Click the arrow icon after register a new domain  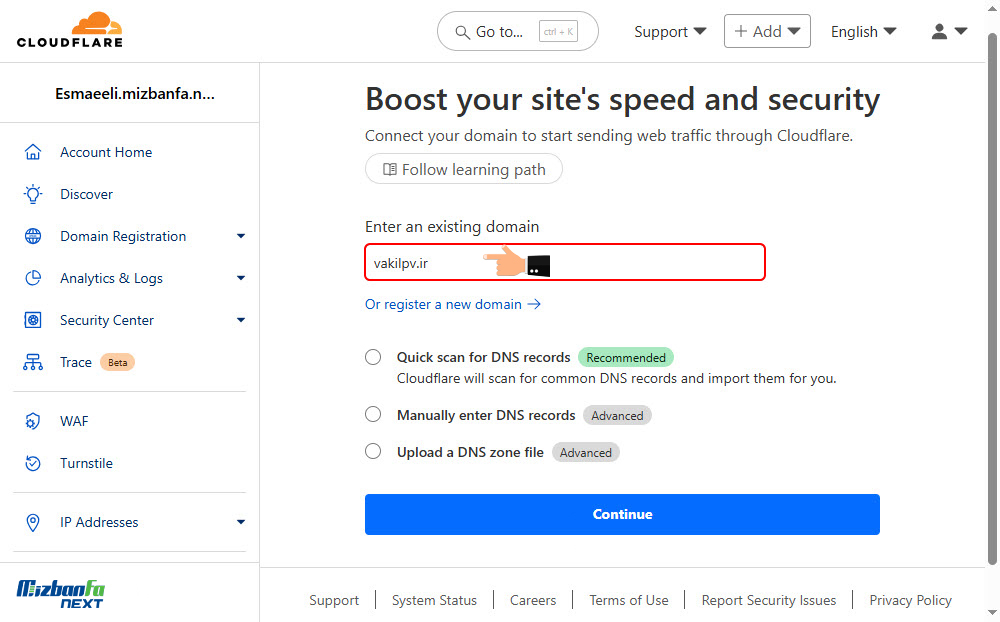[534, 304]
